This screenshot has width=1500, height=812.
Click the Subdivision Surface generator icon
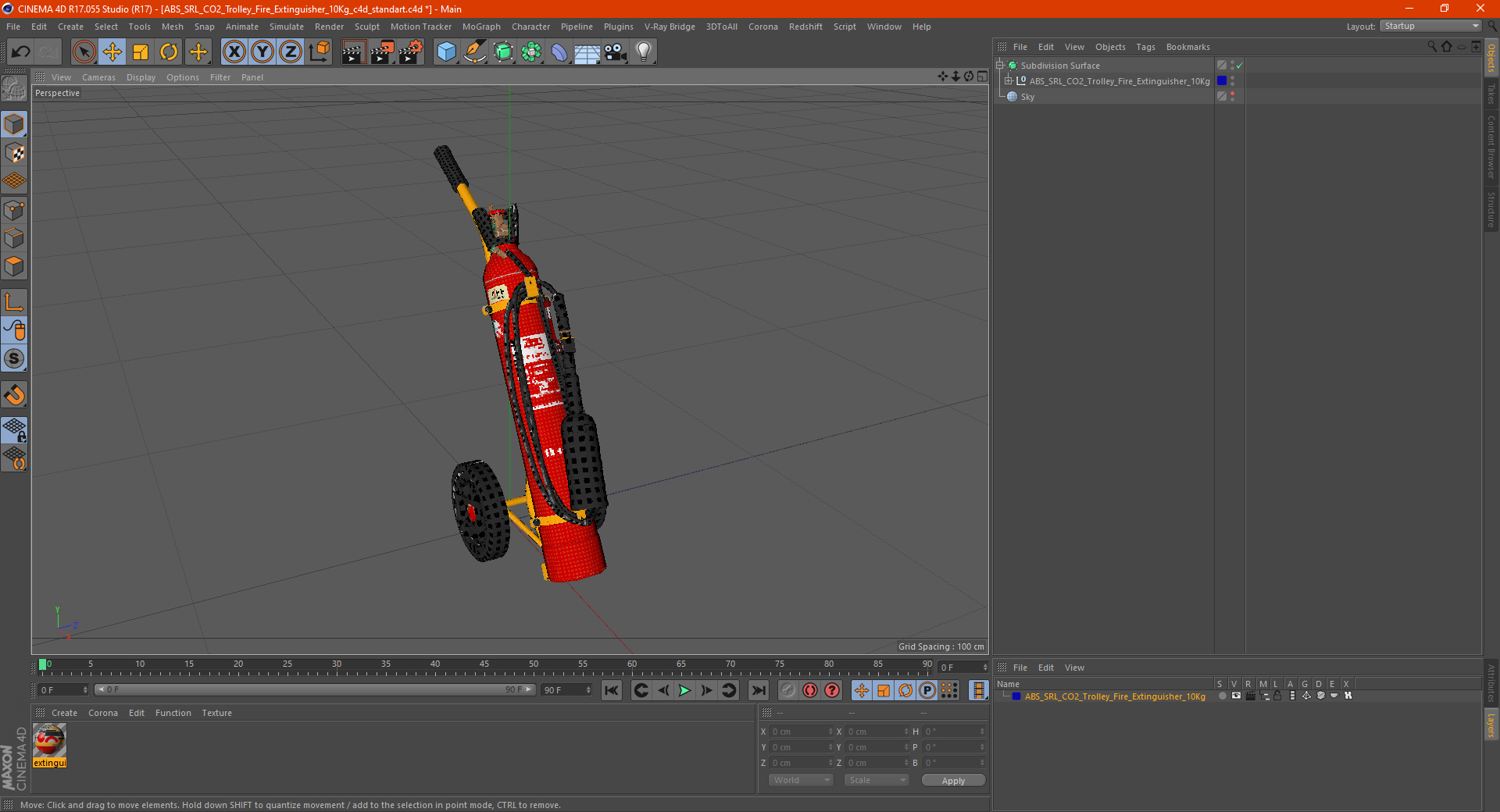tap(503, 52)
